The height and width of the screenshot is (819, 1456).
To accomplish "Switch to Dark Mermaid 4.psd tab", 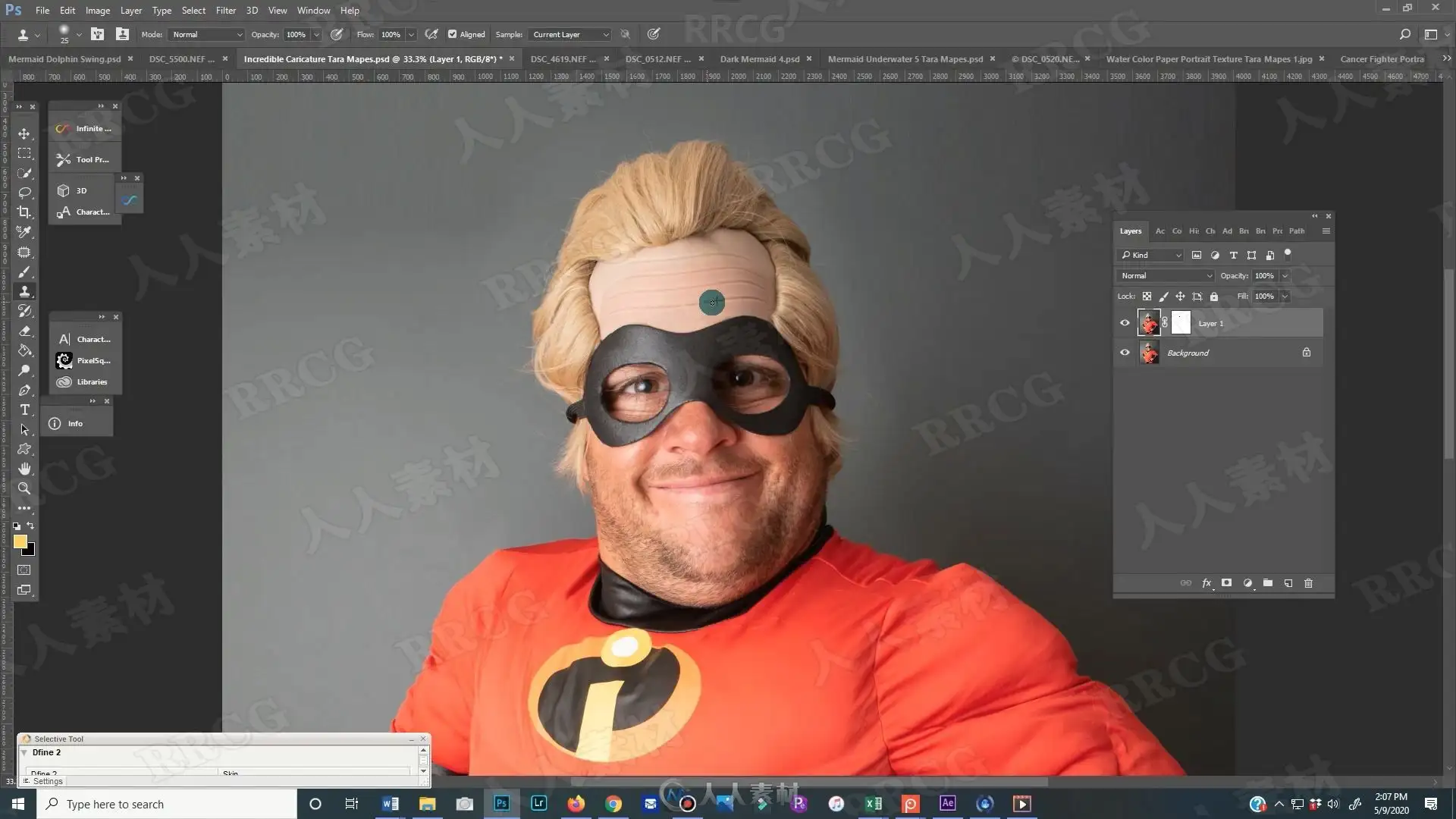I will click(759, 59).
